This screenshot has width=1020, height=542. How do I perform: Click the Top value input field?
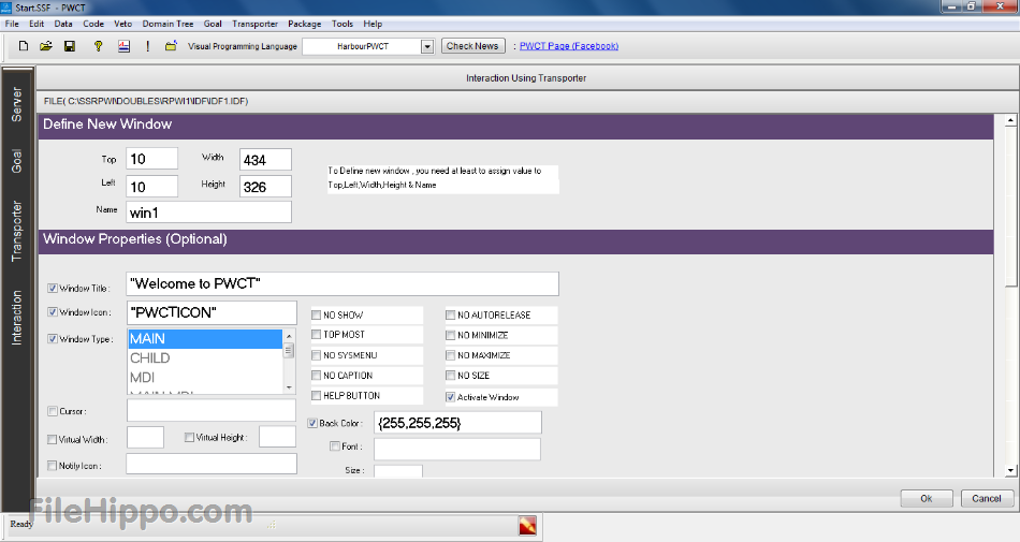tap(152, 159)
